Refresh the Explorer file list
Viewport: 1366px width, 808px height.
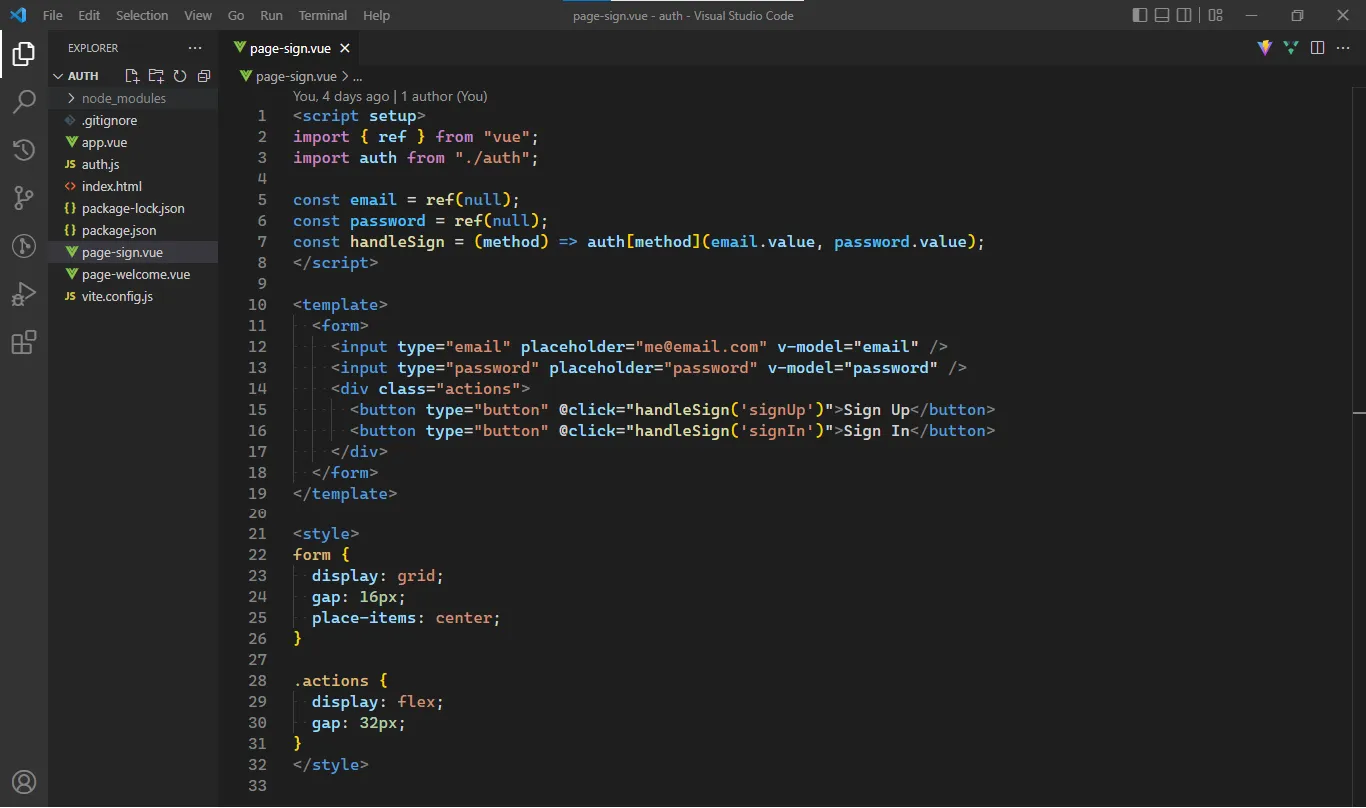pos(180,75)
